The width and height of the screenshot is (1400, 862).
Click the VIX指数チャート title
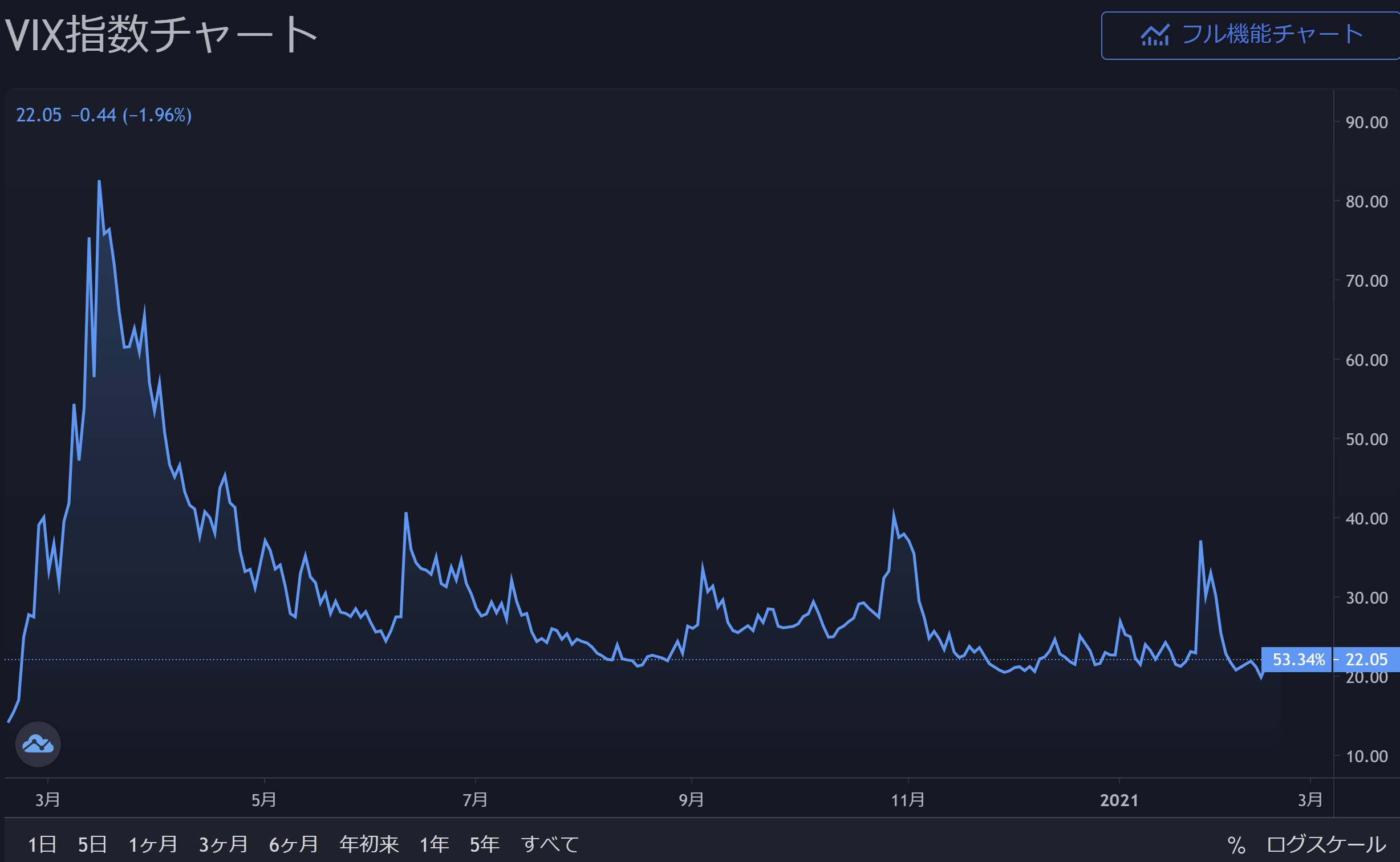[x=161, y=34]
